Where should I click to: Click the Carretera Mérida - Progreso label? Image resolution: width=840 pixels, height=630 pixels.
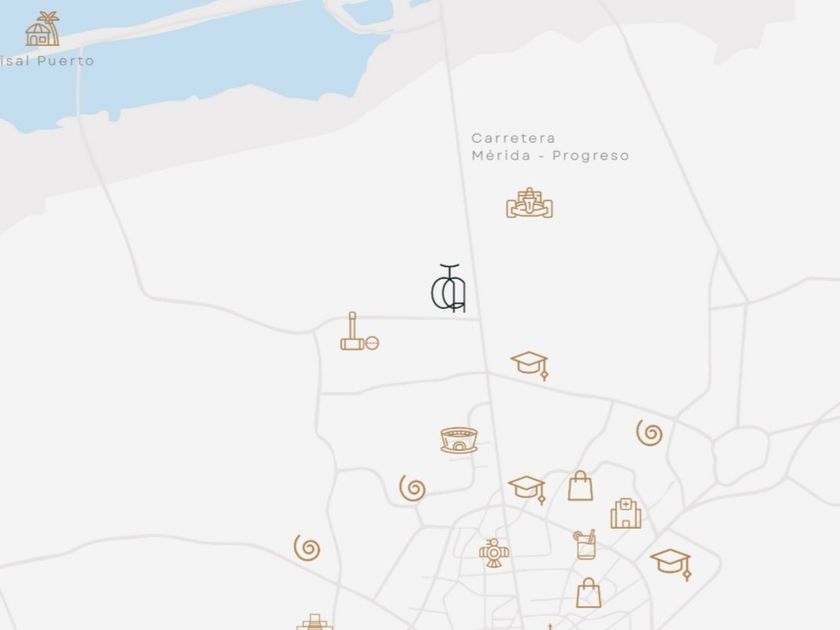click(550, 147)
